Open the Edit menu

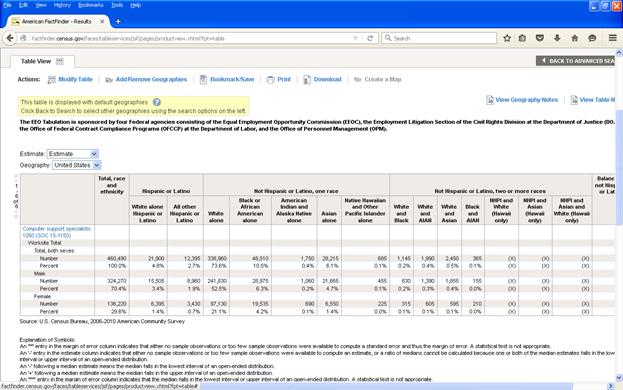23,5
